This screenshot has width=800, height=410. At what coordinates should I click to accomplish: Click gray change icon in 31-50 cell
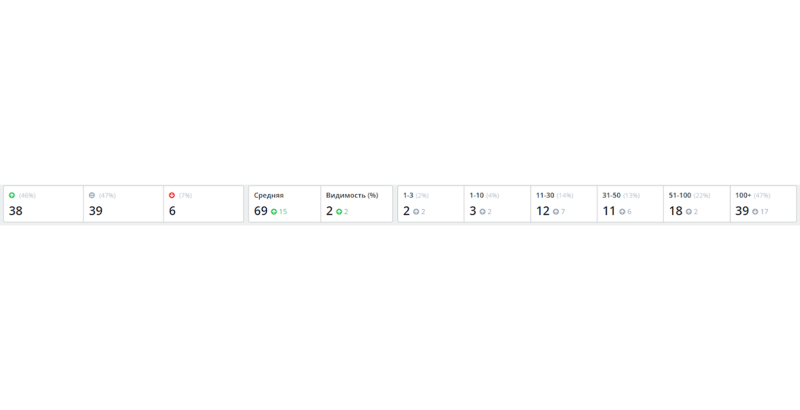(622, 212)
